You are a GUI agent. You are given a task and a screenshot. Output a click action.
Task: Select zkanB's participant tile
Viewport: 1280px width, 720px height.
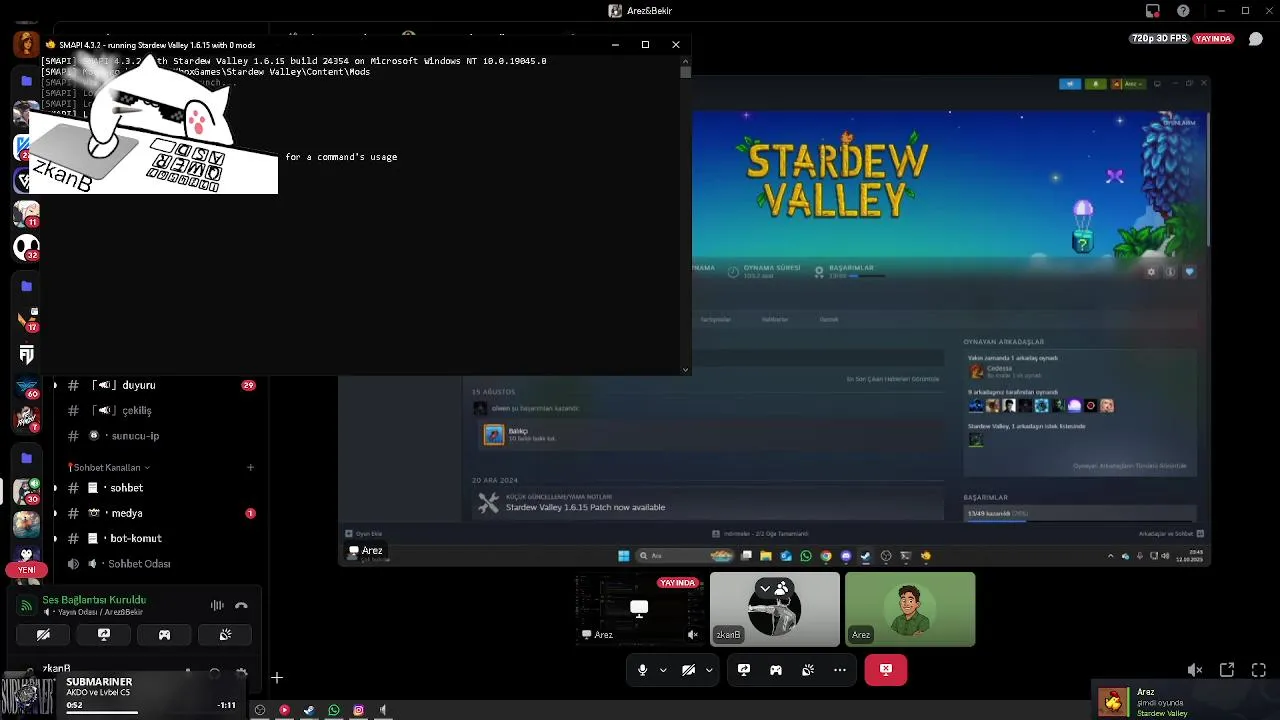(x=775, y=609)
